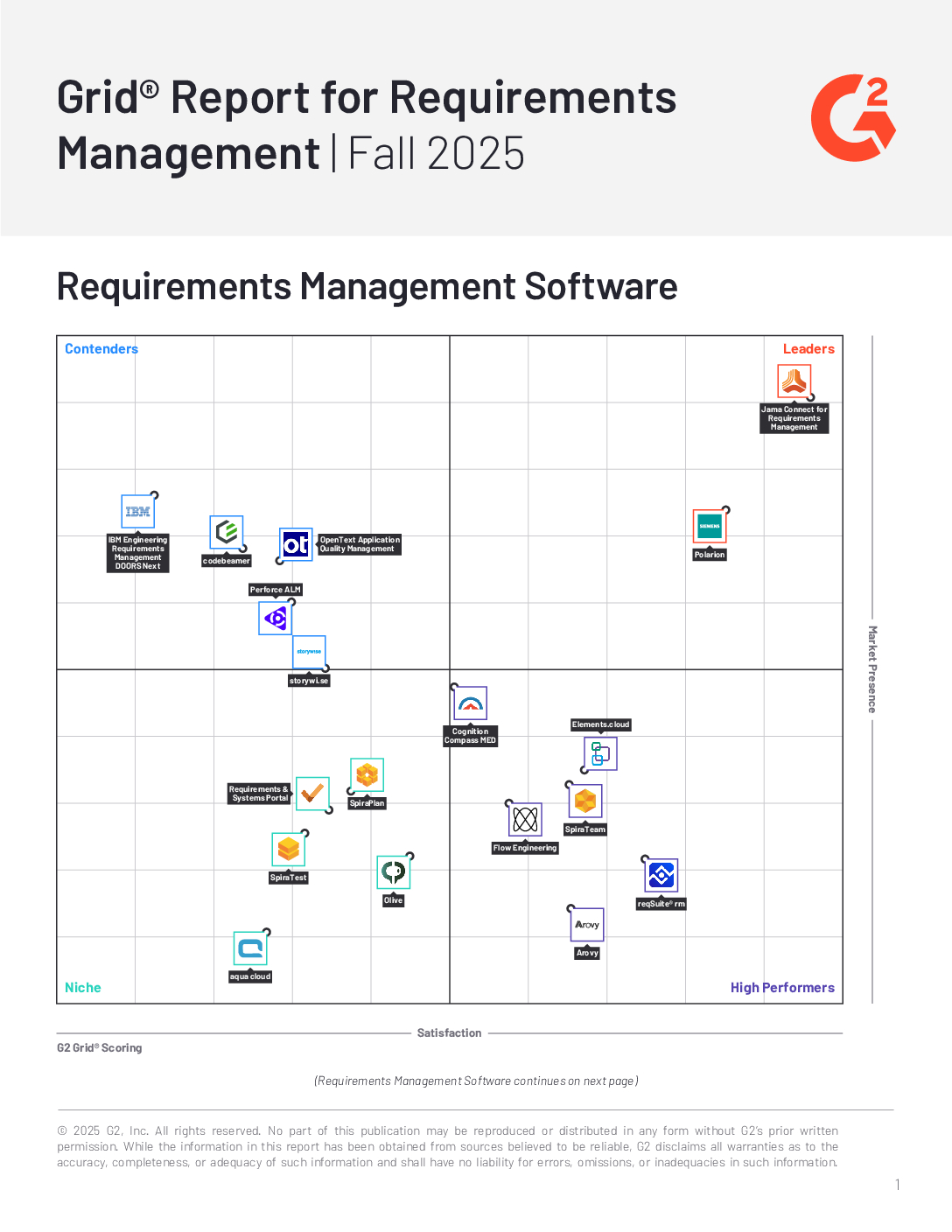Select the SpiraTeam icon
952x1232 pixels.
(585, 801)
